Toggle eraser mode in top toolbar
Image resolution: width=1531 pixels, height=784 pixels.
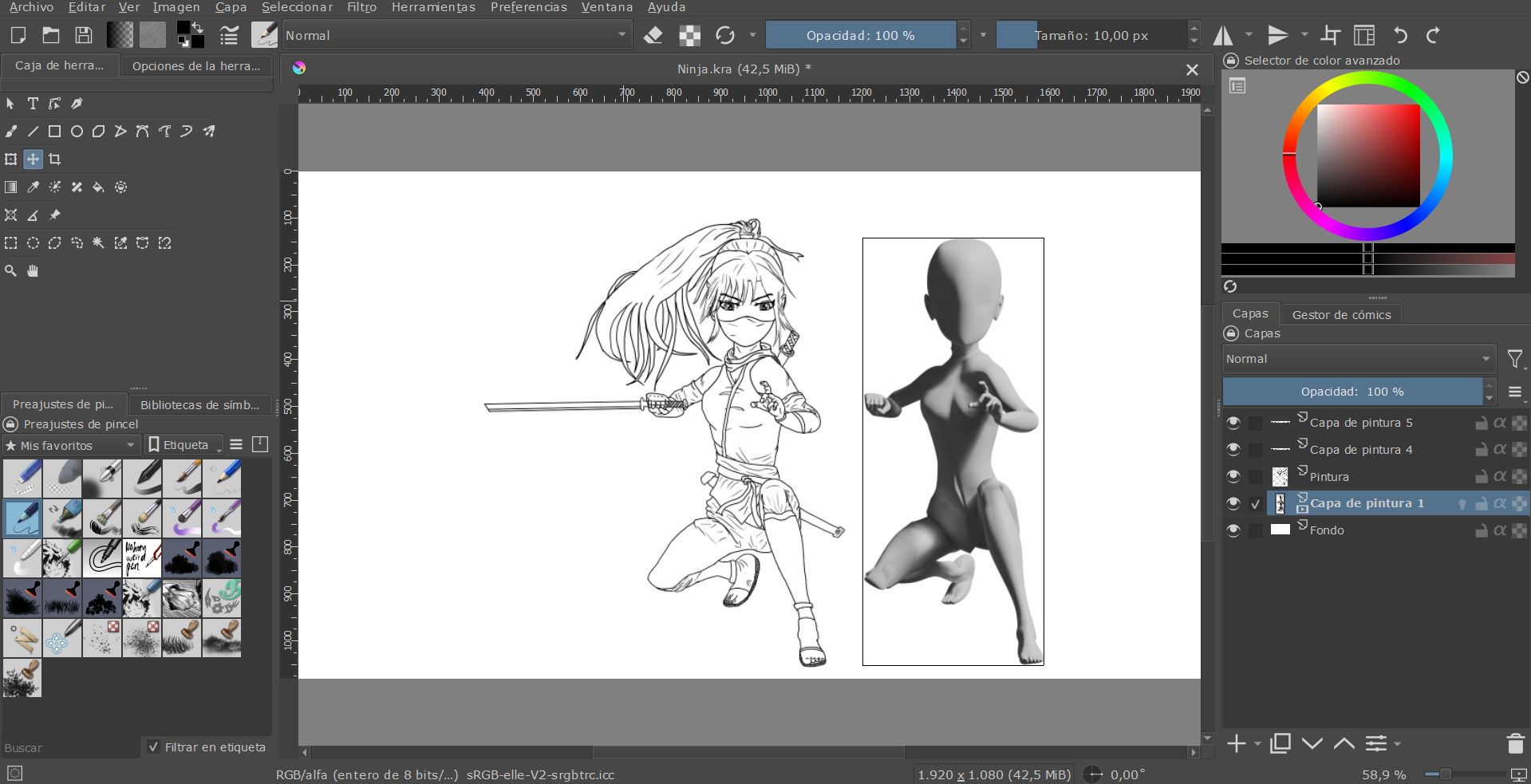coord(653,35)
